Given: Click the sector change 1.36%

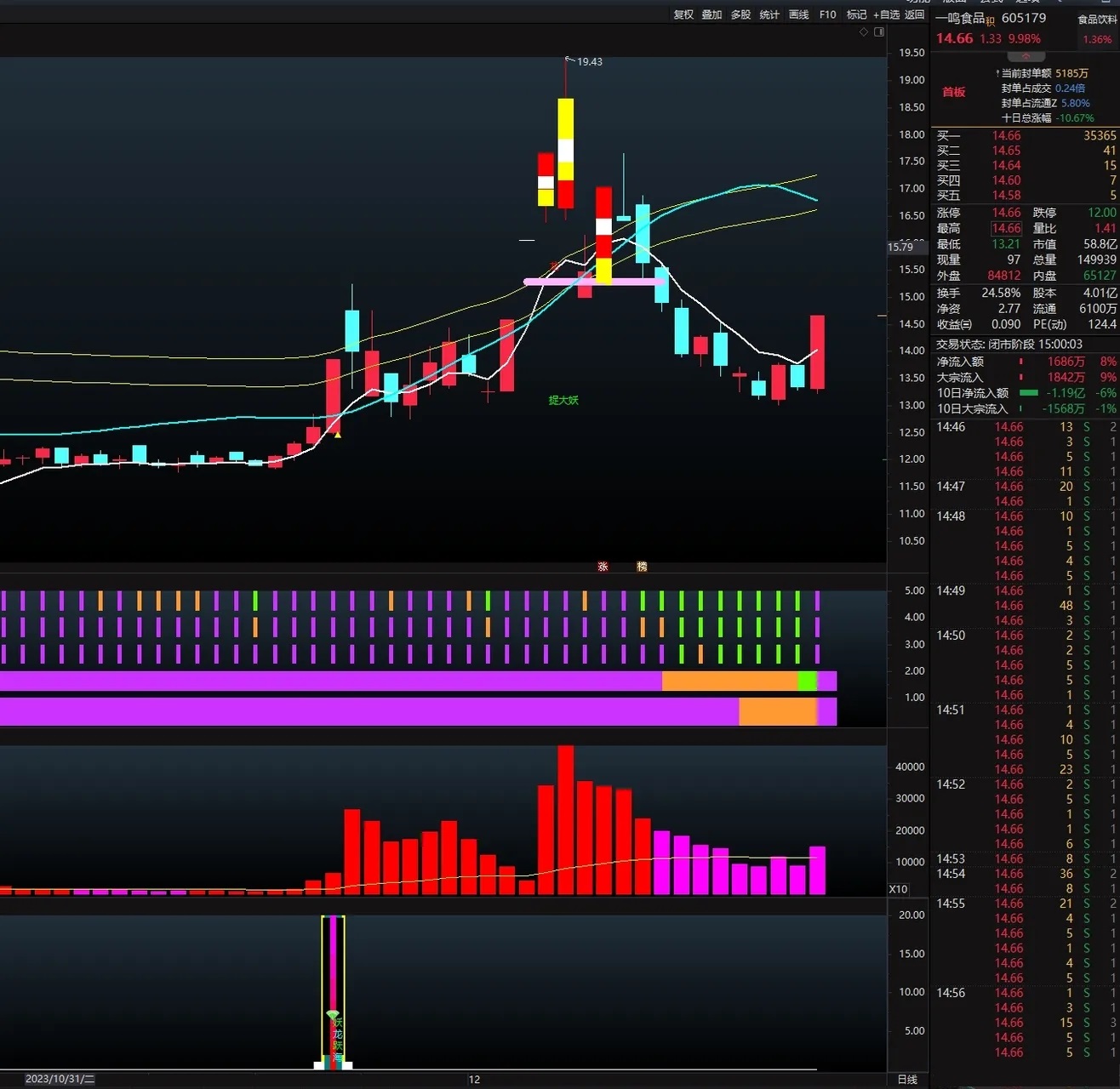Looking at the screenshot, I should pyautogui.click(x=1097, y=39).
